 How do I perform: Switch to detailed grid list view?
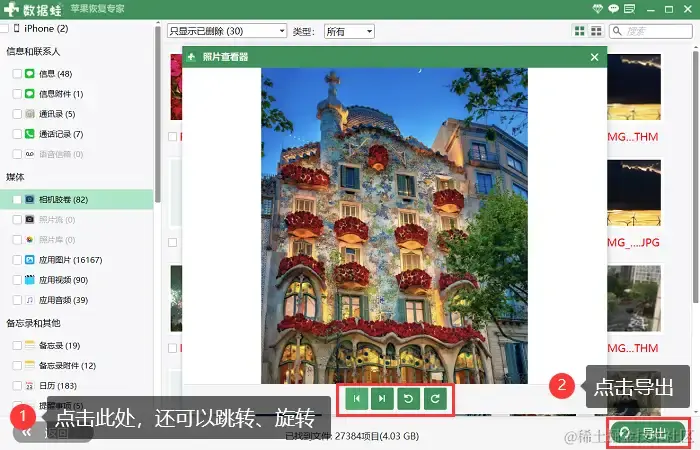[596, 31]
